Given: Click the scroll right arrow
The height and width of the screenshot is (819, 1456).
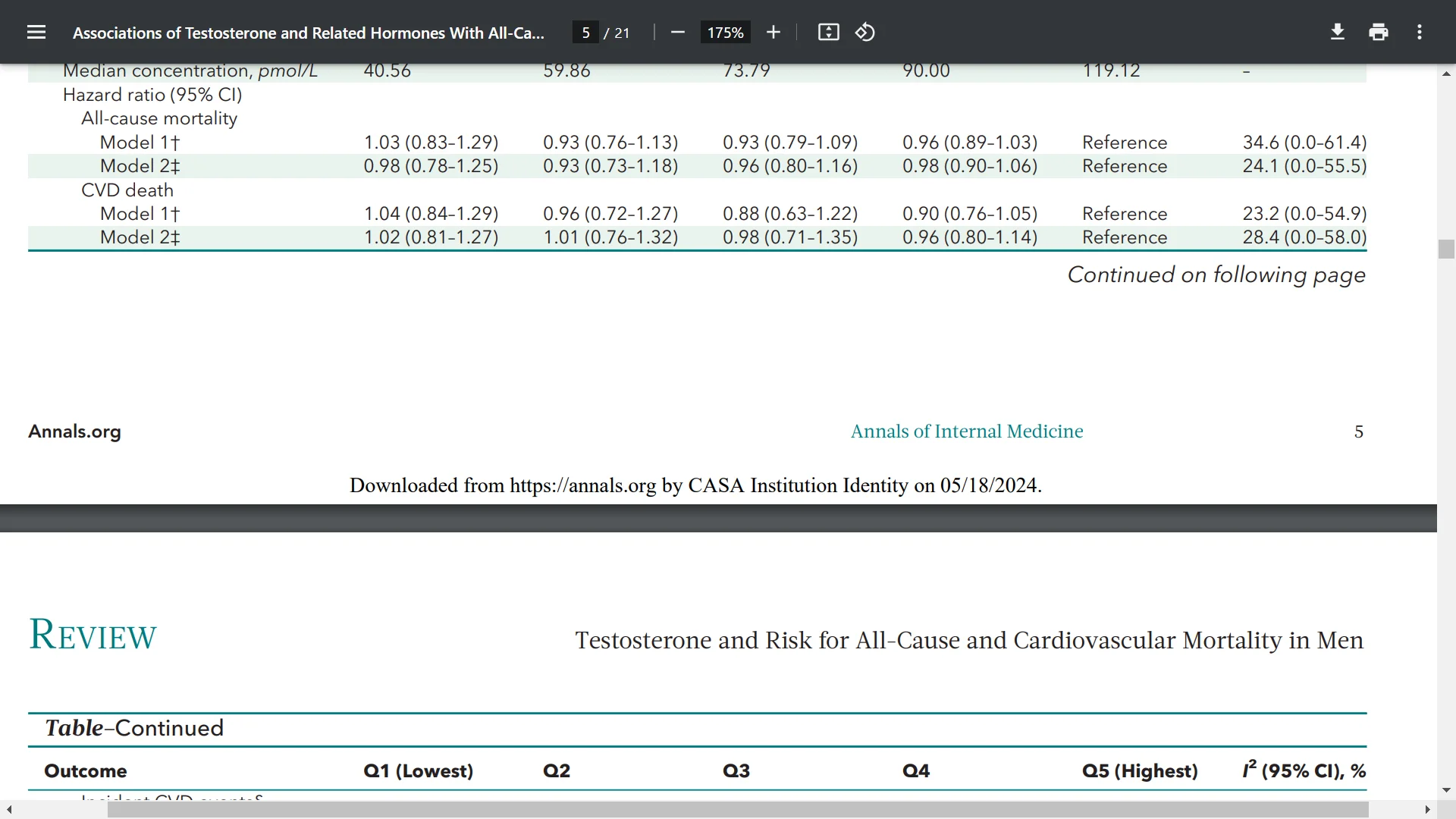Looking at the screenshot, I should pyautogui.click(x=1427, y=810).
